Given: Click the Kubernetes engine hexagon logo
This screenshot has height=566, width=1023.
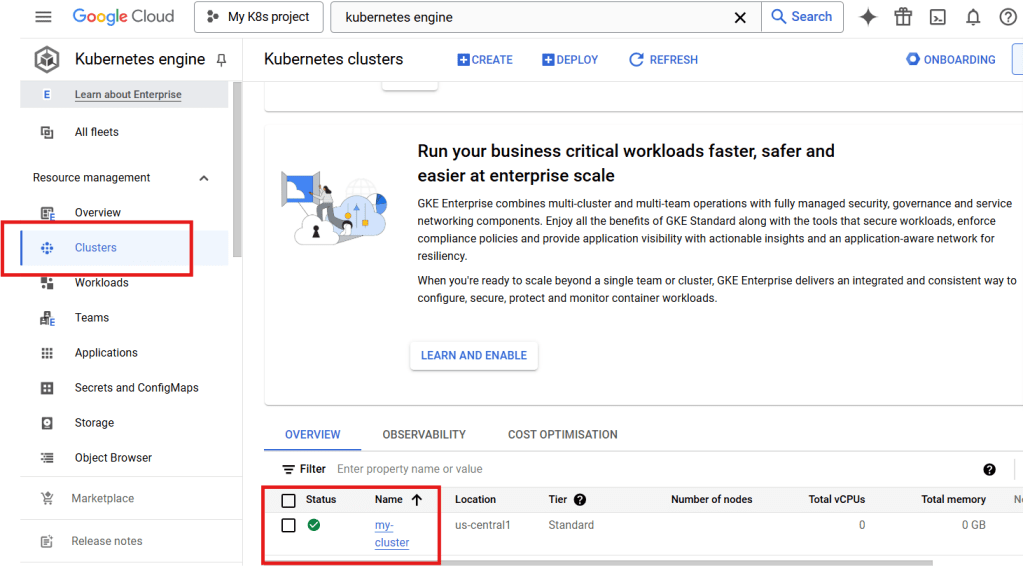Looking at the screenshot, I should pos(47,59).
